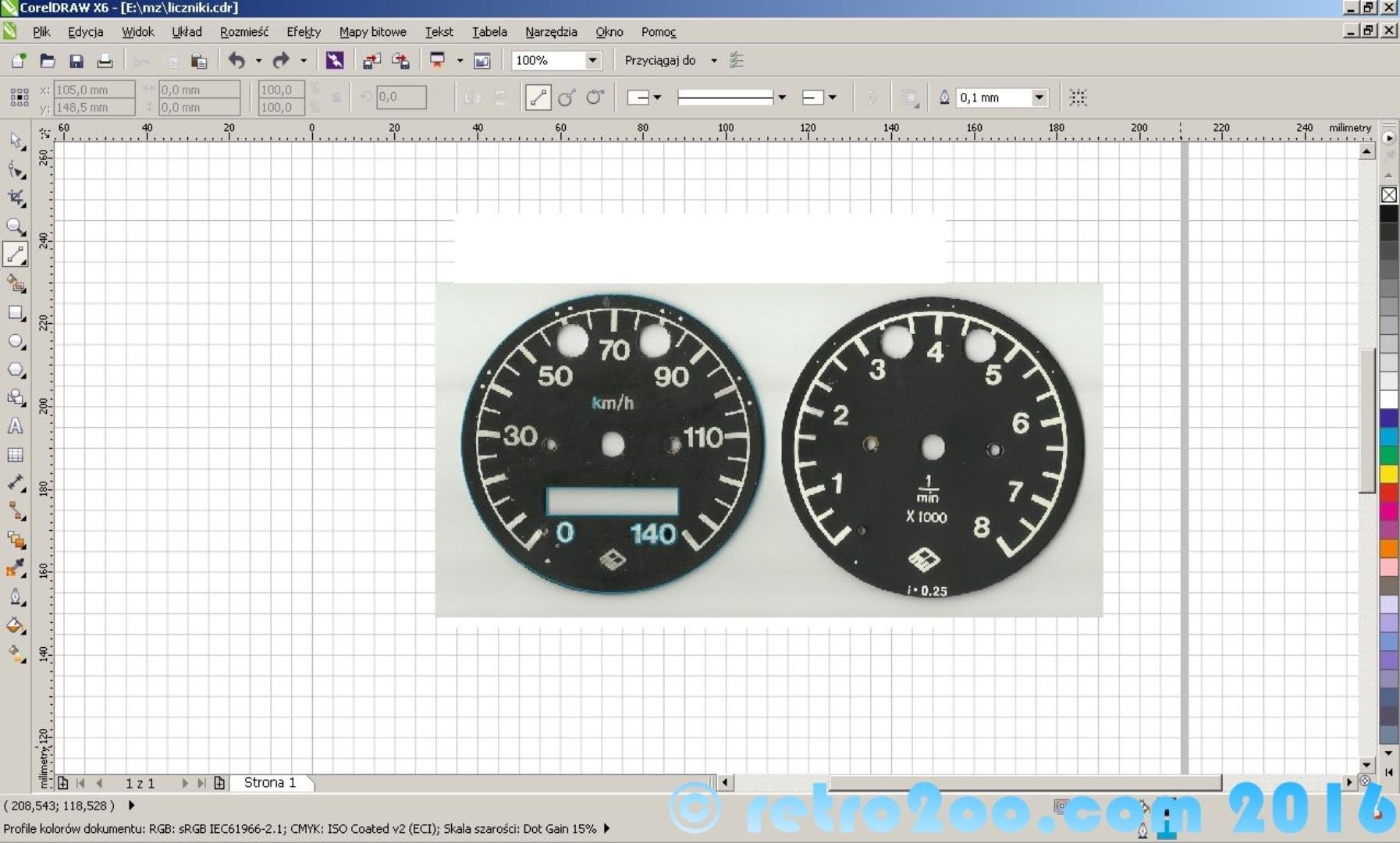Toggle the 2-point line mode button
1400x843 pixels.
coord(538,98)
